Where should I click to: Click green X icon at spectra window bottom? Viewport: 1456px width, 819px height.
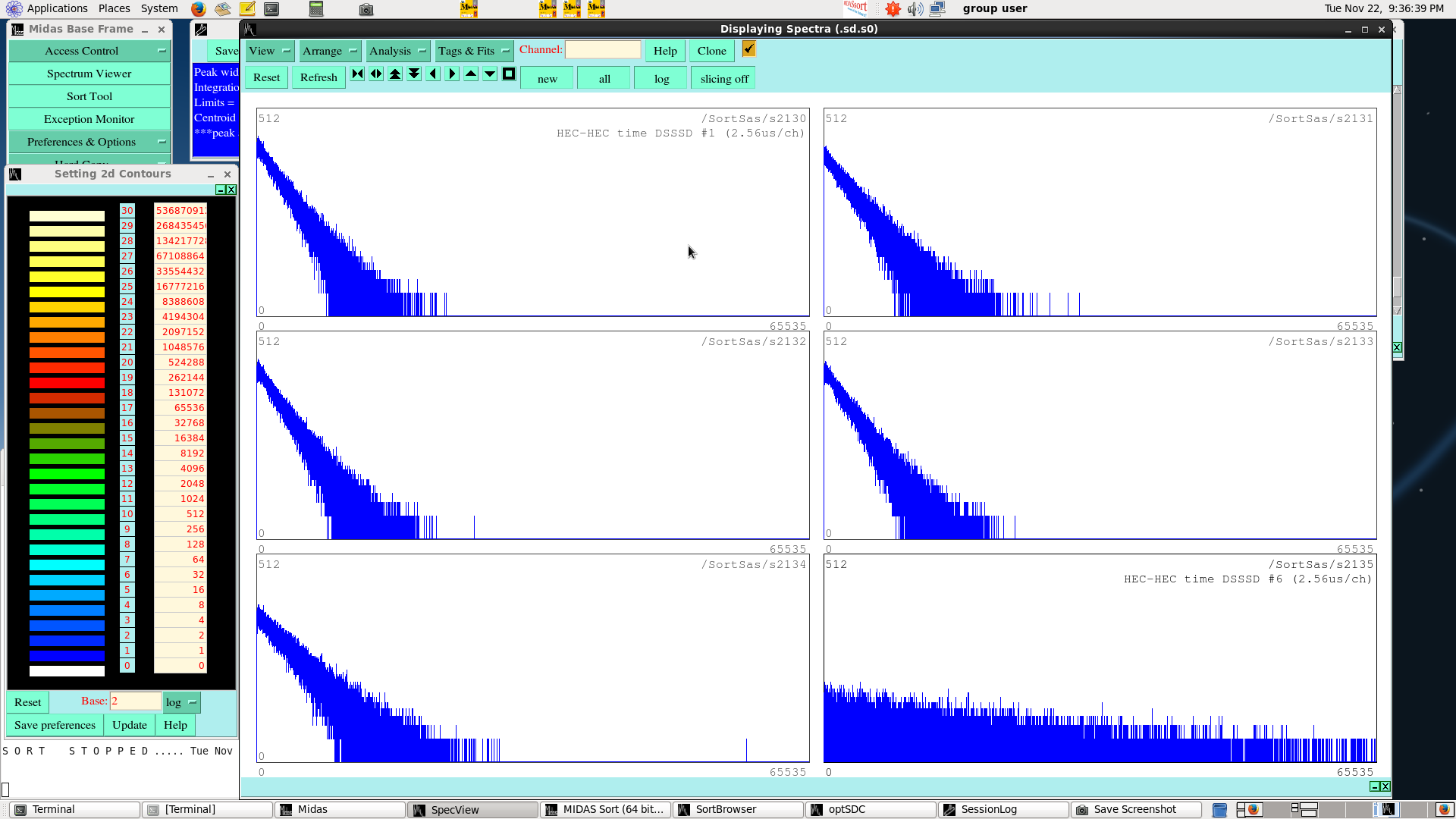click(x=1385, y=786)
